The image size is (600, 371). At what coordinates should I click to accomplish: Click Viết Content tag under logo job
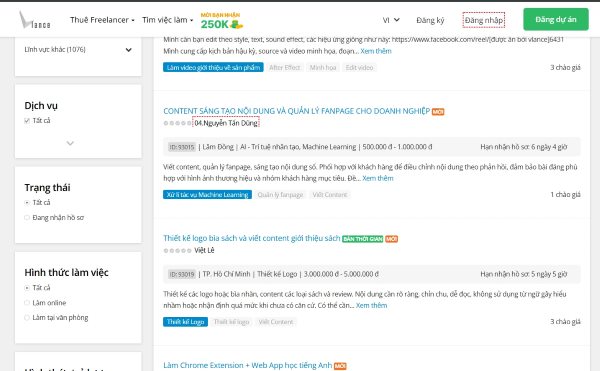[x=276, y=322]
